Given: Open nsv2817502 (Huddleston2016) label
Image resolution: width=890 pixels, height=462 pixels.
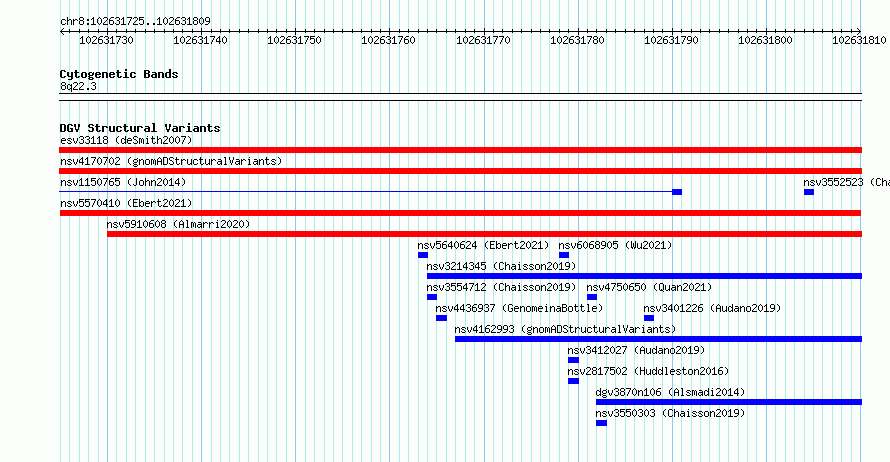Looking at the screenshot, I should click(x=648, y=371).
